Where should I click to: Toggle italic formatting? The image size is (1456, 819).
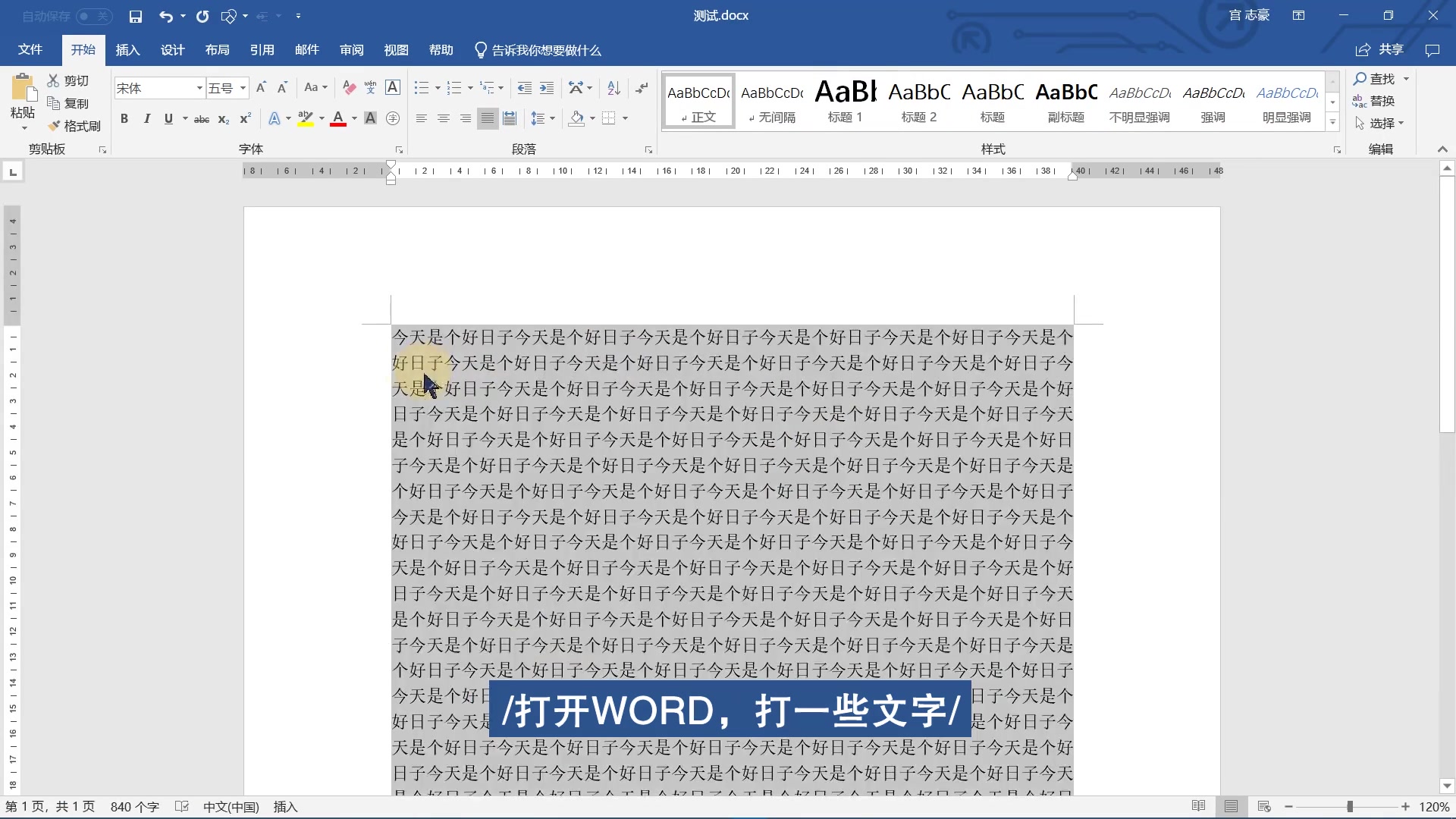pyautogui.click(x=146, y=119)
